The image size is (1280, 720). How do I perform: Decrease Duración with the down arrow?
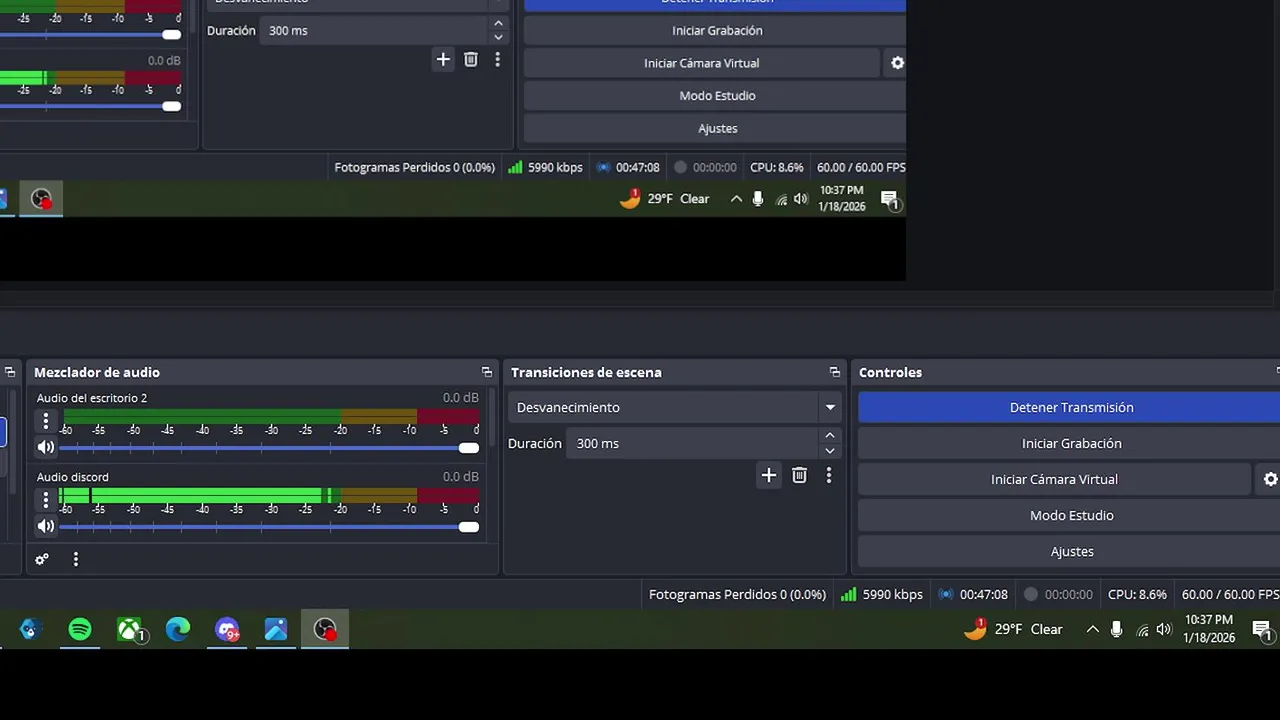[829, 451]
